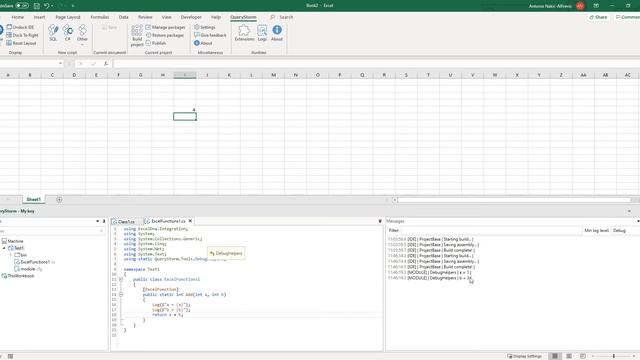Viewport: 640px width, 360px height.
Task: Click the Save quick access icon
Action: (37, 6)
